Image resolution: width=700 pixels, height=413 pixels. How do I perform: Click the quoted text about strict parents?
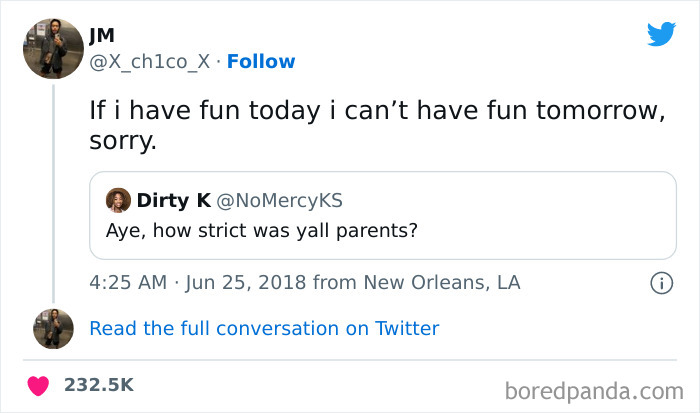tap(260, 228)
